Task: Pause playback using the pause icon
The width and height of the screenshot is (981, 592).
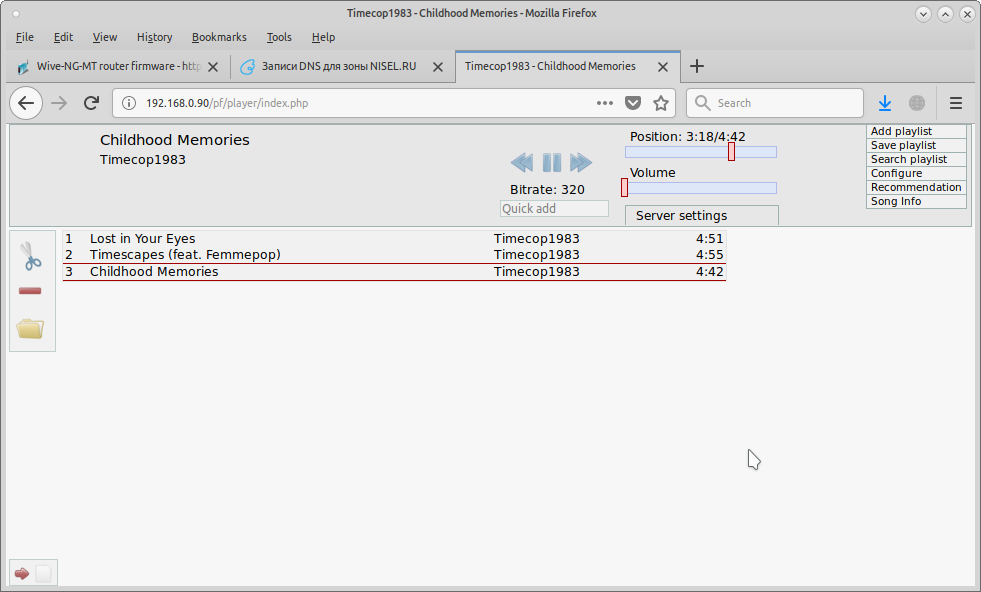Action: tap(551, 163)
